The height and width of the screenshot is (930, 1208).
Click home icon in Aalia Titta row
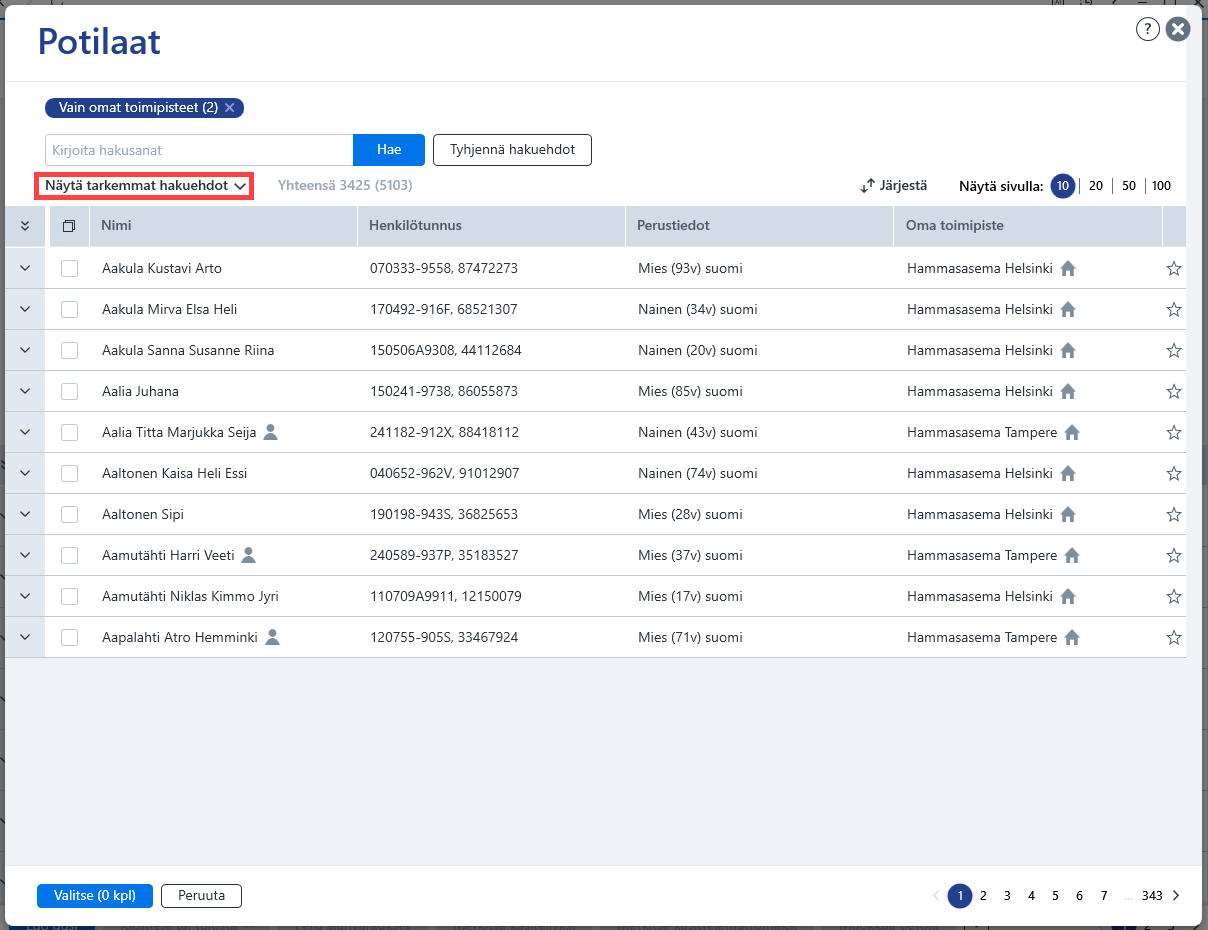tap(1072, 432)
